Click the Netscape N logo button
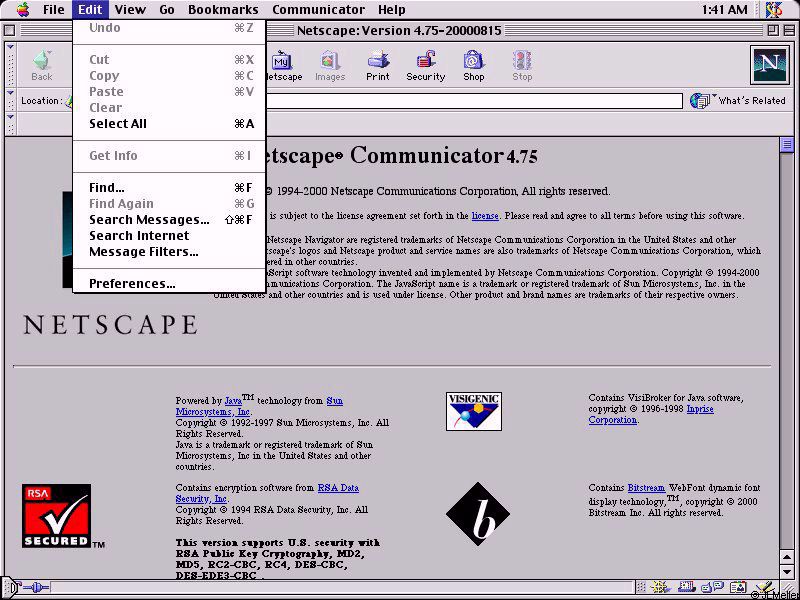This screenshot has height=600, width=800. tap(769, 65)
